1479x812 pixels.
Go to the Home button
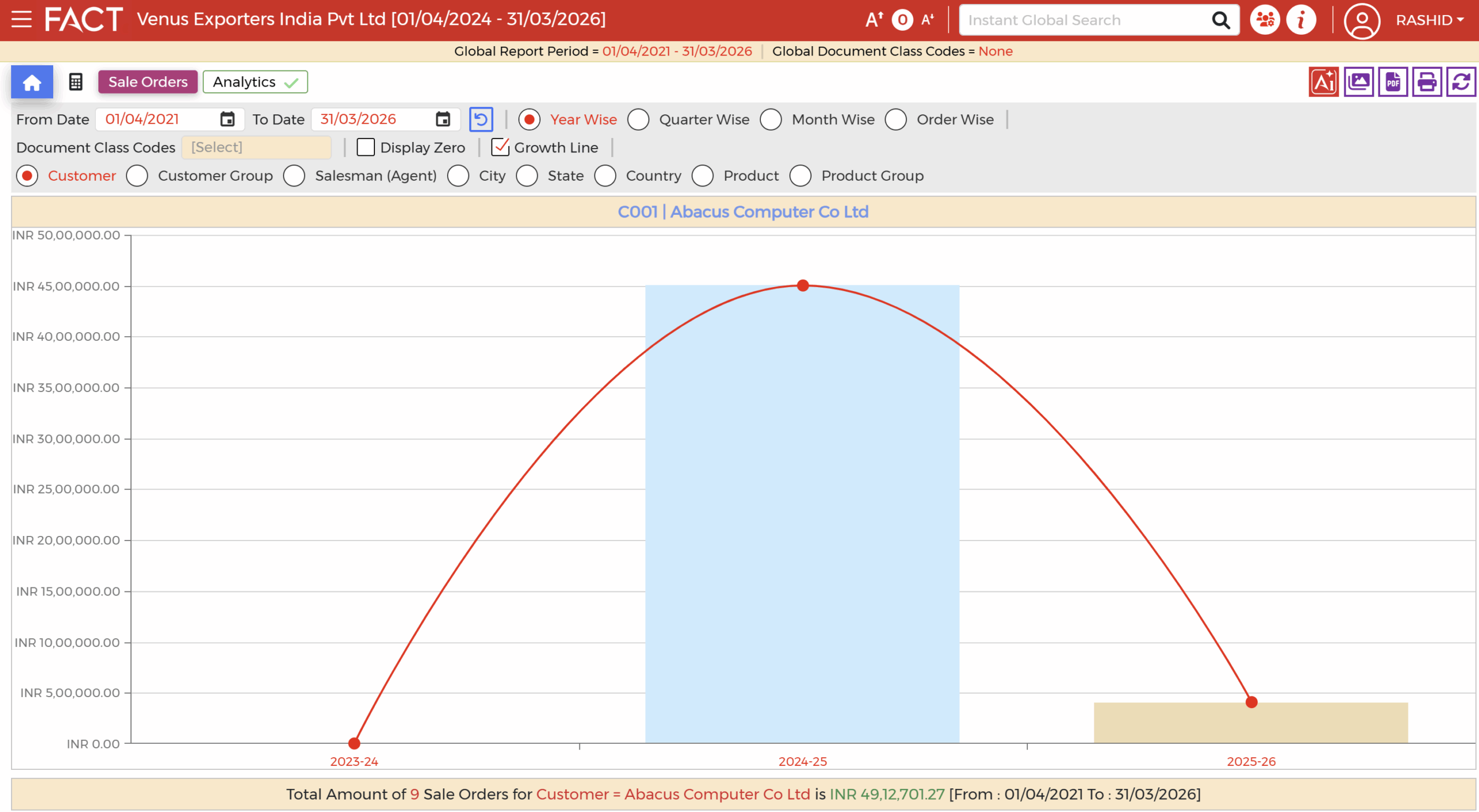coord(32,82)
